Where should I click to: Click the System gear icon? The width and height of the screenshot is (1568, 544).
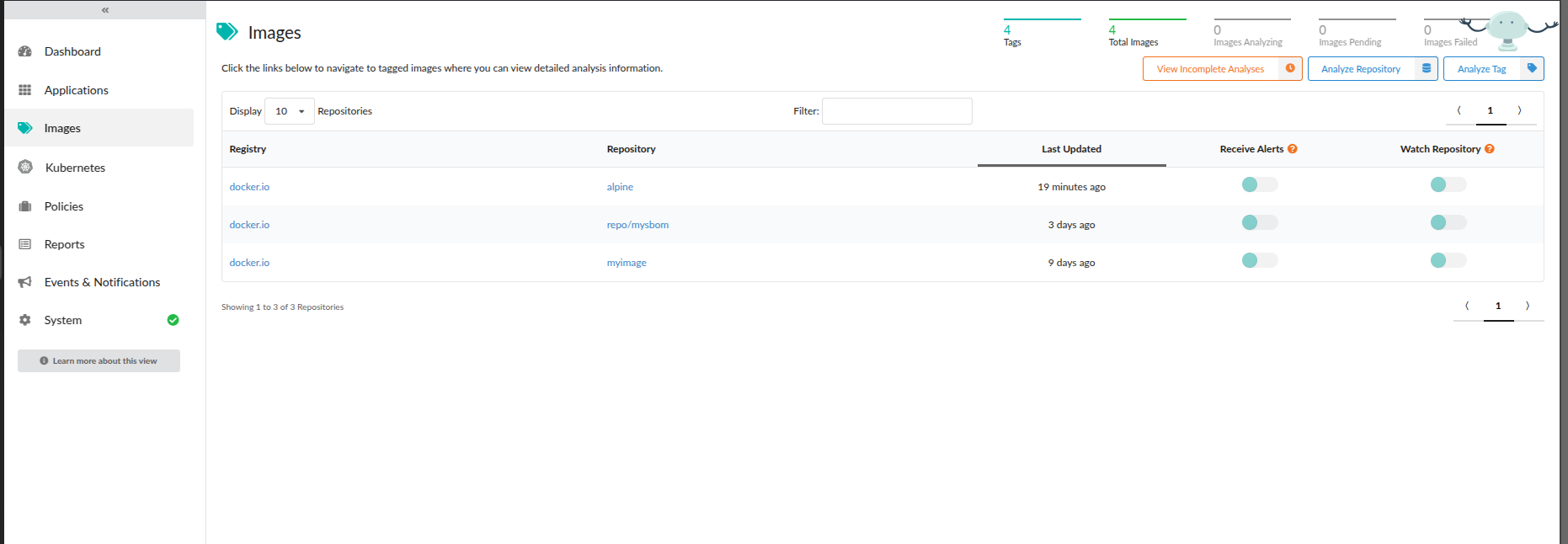[25, 320]
